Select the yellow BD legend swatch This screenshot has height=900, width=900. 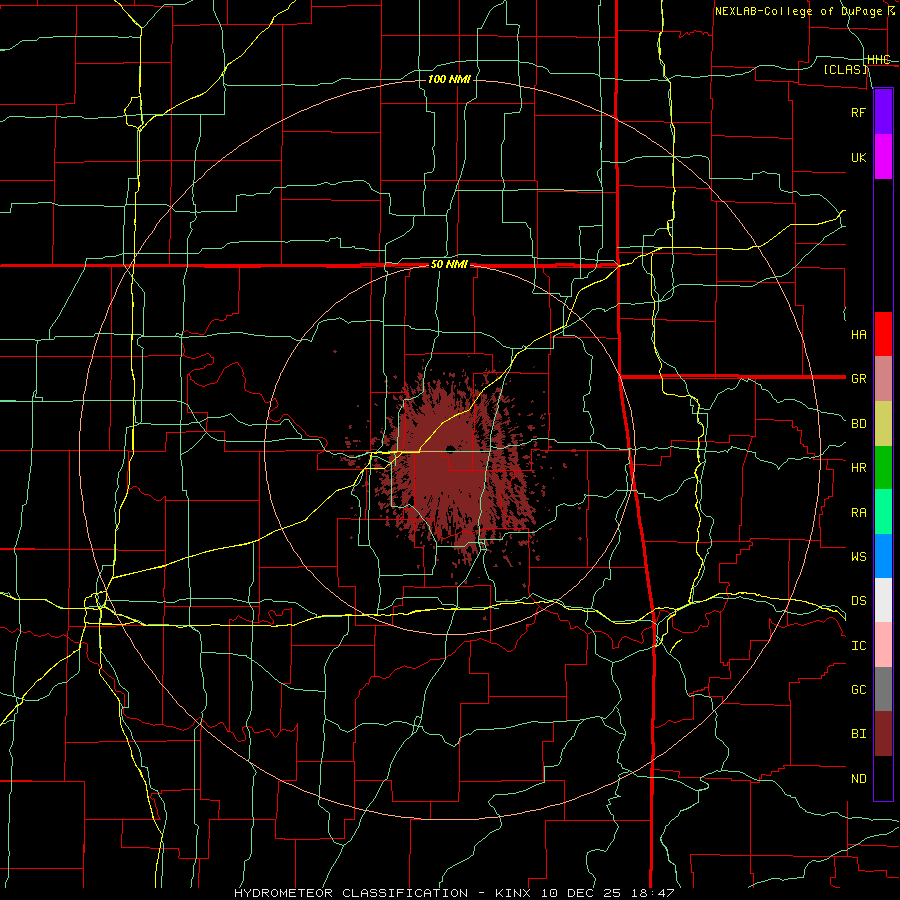pos(883,424)
